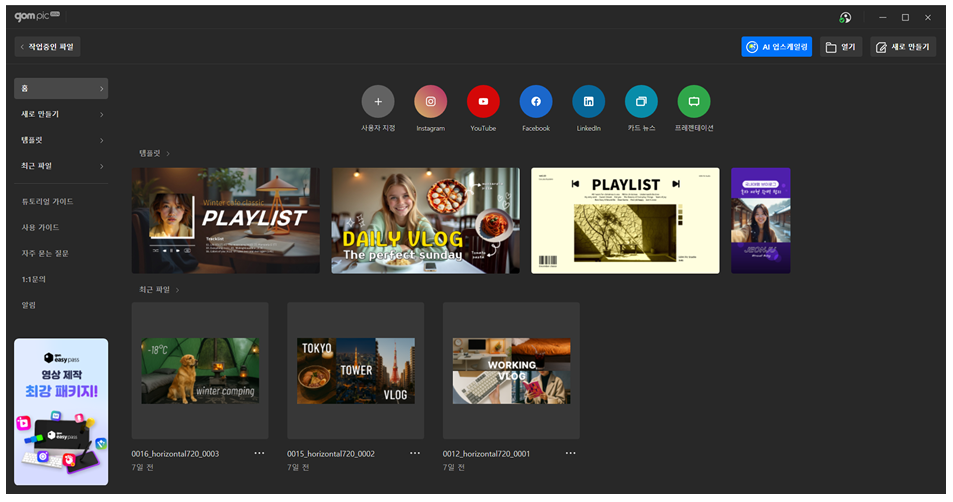
Task: Open the winter camping recent file thumbnail
Action: (x=200, y=371)
